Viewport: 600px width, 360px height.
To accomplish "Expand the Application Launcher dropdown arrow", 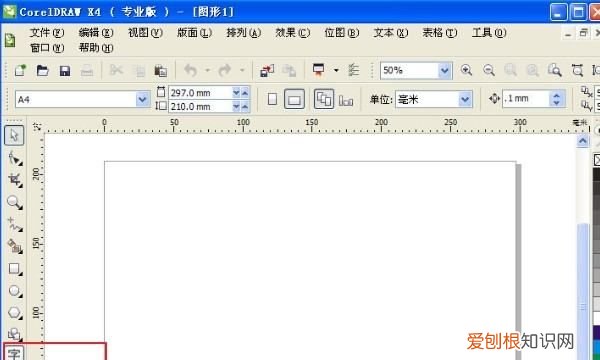I will tap(336, 70).
